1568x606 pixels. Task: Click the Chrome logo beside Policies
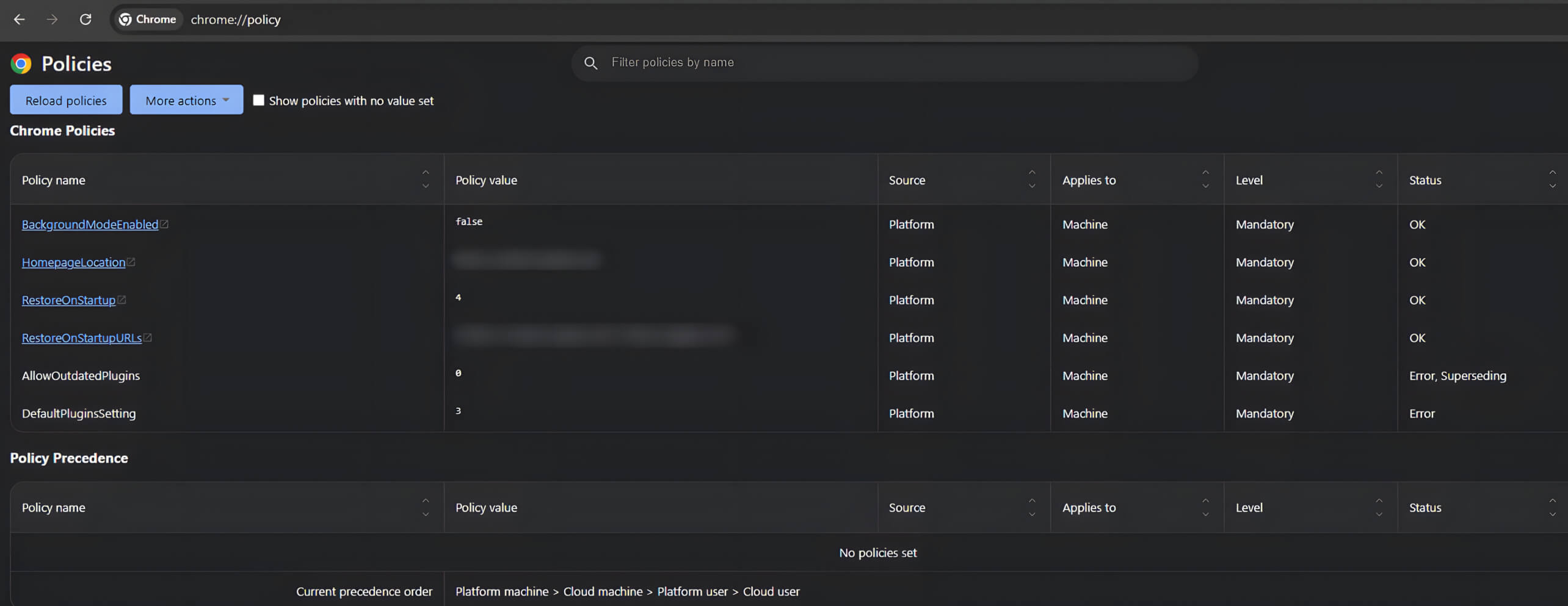click(21, 63)
